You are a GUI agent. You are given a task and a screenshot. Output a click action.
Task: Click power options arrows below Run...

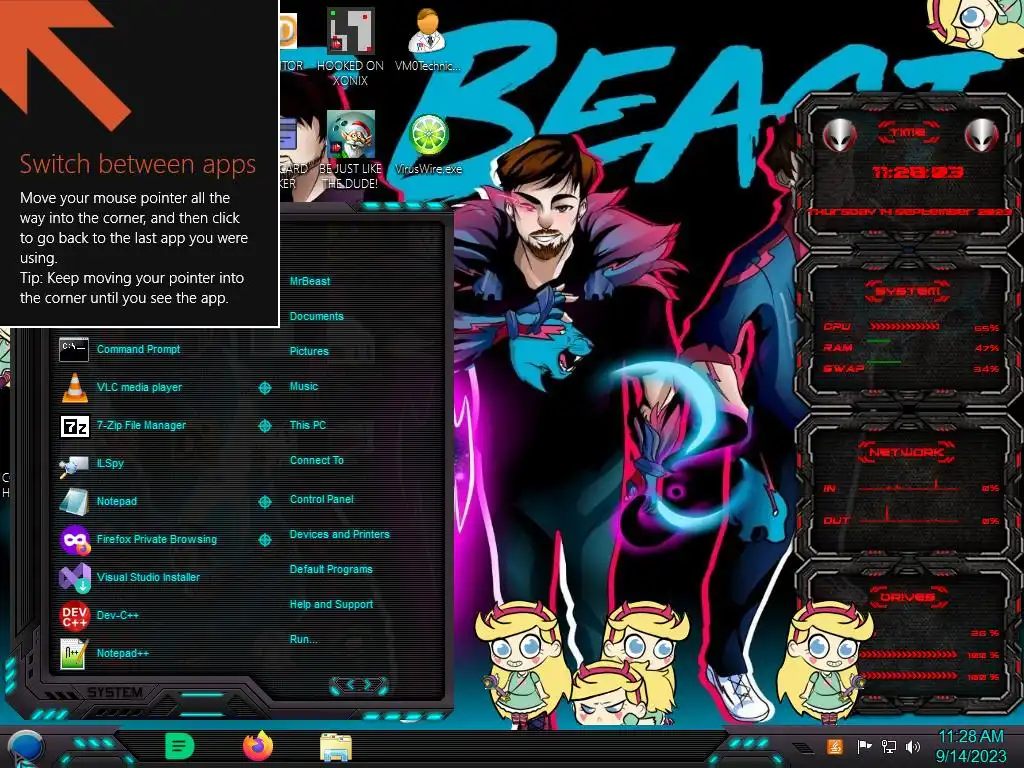coord(359,685)
